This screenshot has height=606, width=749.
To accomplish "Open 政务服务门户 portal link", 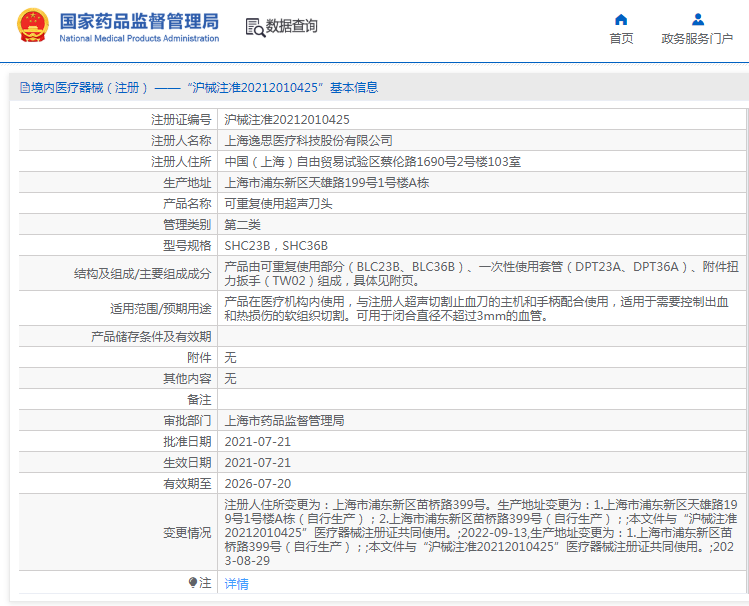I will coord(697,38).
